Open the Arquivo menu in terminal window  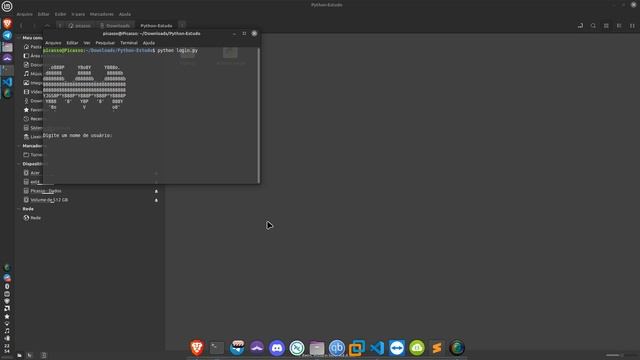[x=53, y=43]
